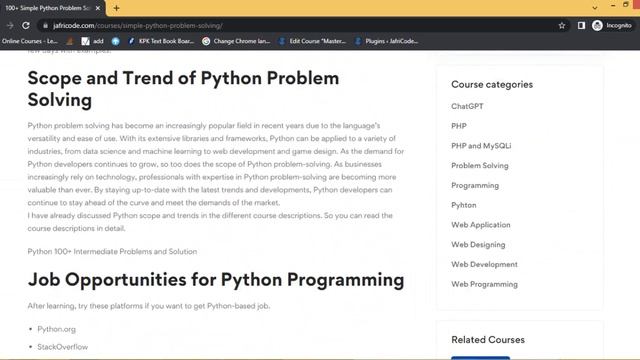Click the Job Opportunities for Python Programming heading

pos(216,280)
